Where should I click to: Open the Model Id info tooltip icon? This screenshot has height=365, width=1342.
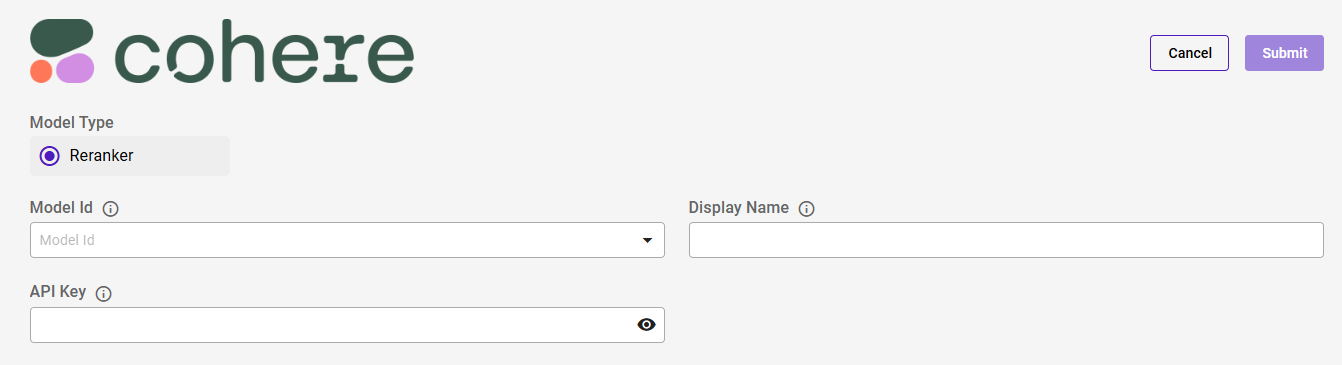[111, 209]
